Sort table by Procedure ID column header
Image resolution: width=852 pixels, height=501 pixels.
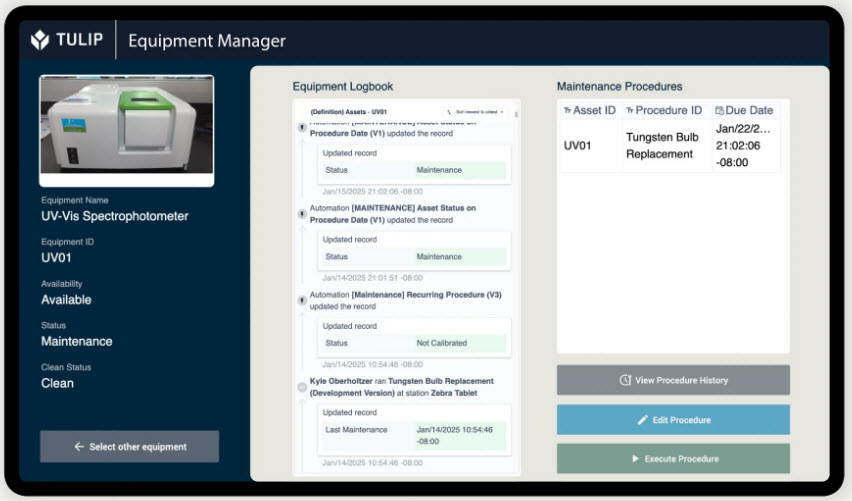coord(667,110)
